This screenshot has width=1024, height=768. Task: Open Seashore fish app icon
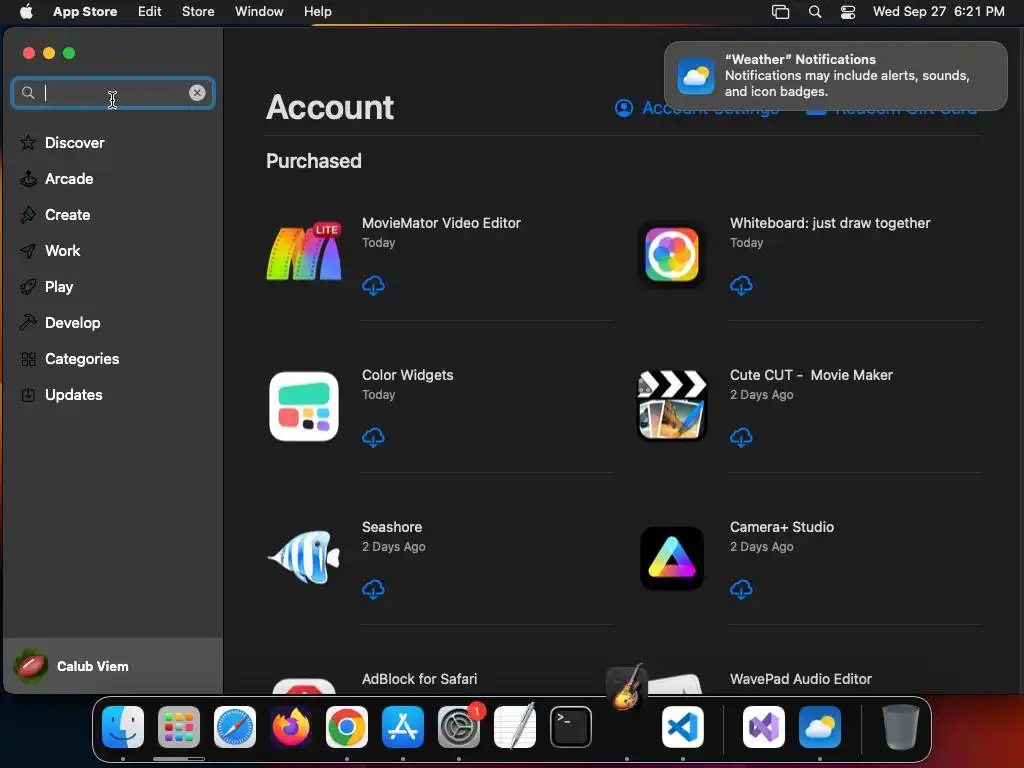[x=304, y=557]
